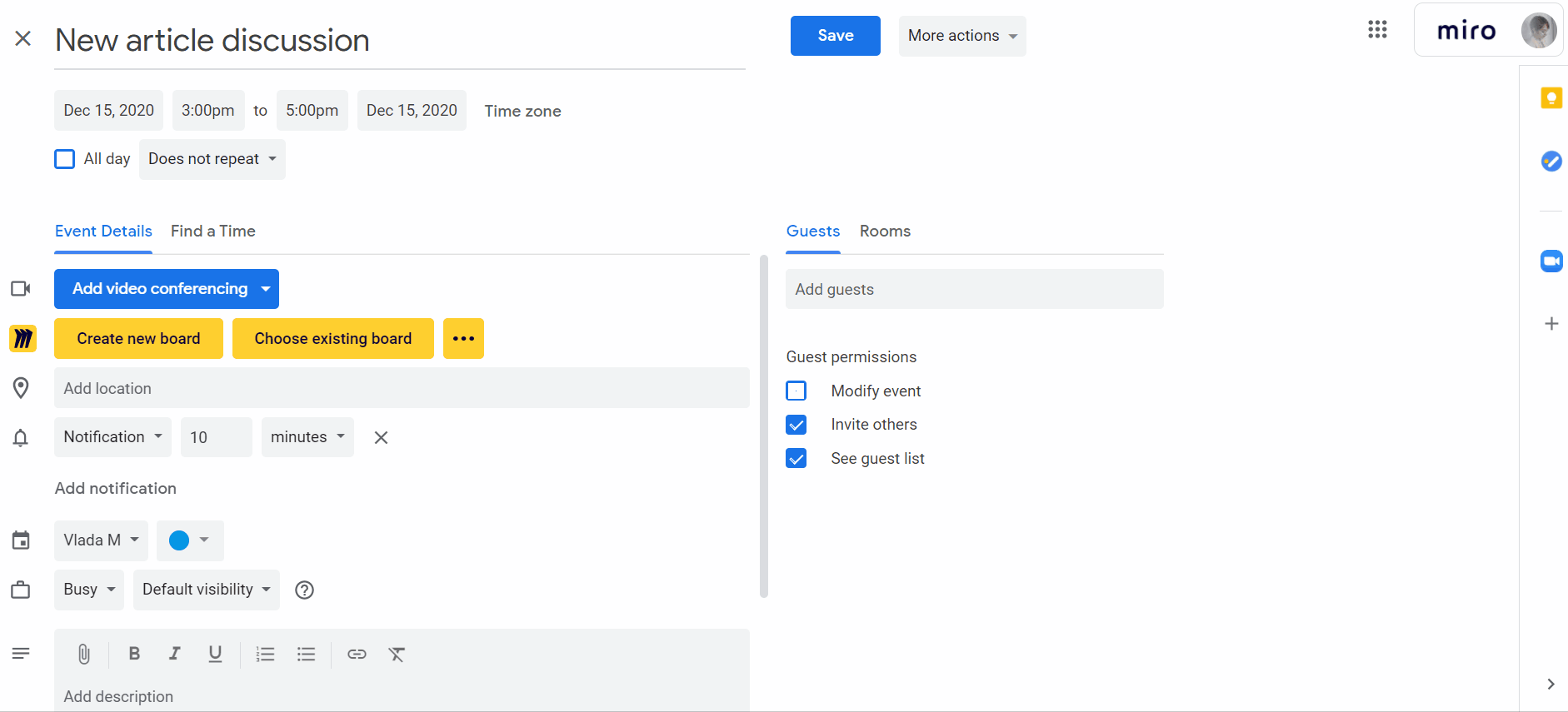Open the Zoom add-on in side panel
This screenshot has height=712, width=1568.
pos(1551,261)
